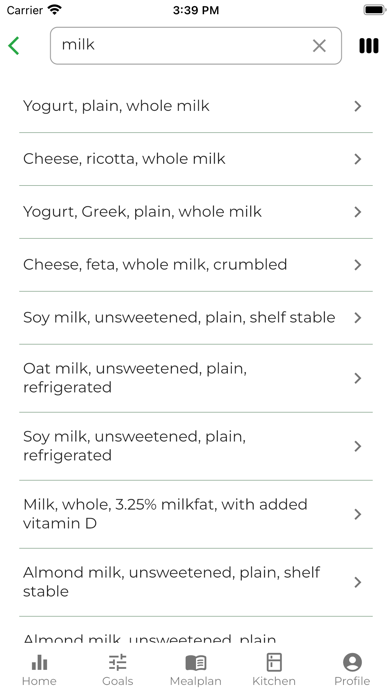Open the Profile tab
The image size is (392, 696).
[x=352, y=670]
